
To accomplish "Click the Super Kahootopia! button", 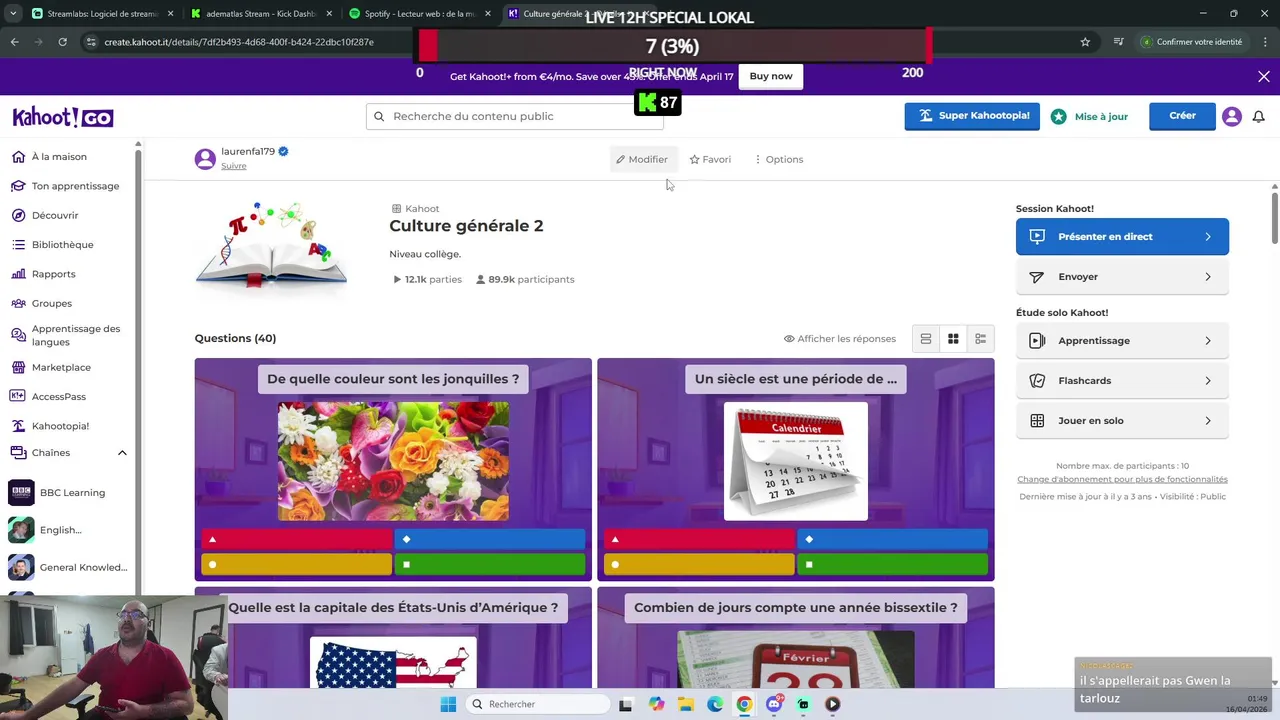I will pyautogui.click(x=972, y=116).
